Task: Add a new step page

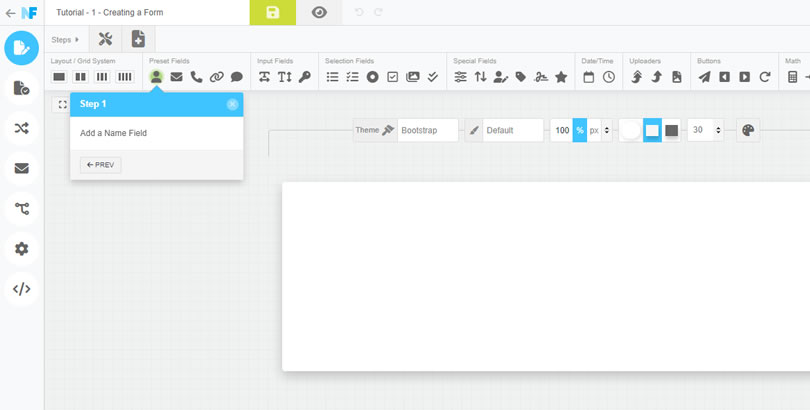Action: pos(138,39)
